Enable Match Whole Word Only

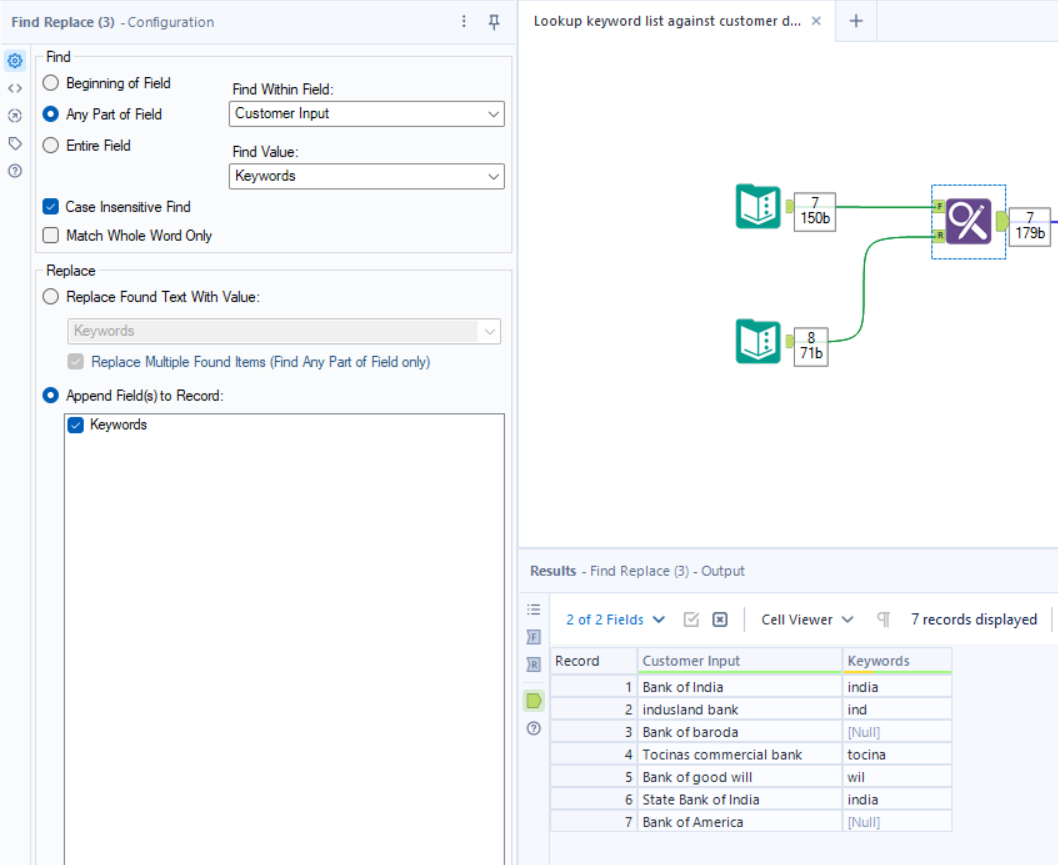[x=51, y=236]
